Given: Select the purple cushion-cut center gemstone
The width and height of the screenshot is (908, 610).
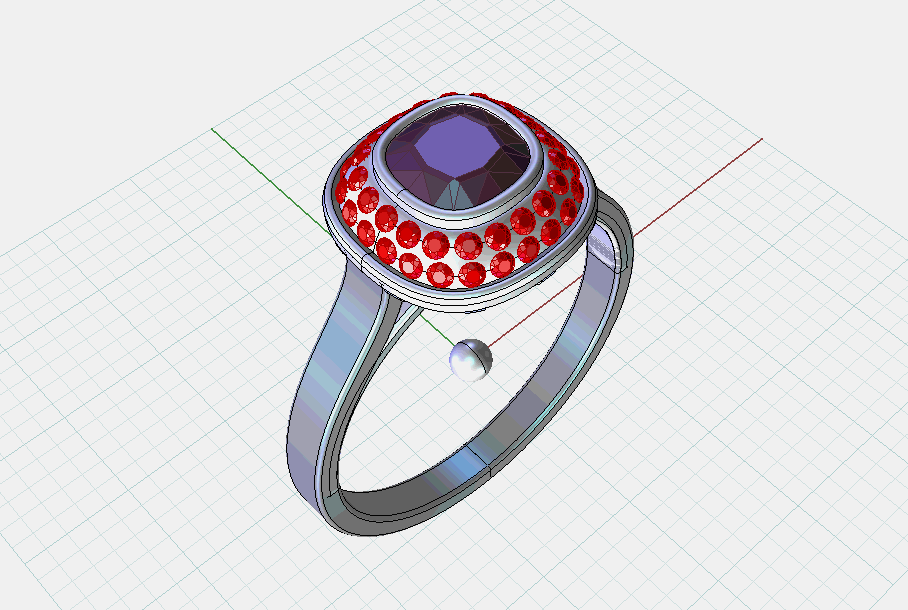Looking at the screenshot, I should tap(462, 158).
